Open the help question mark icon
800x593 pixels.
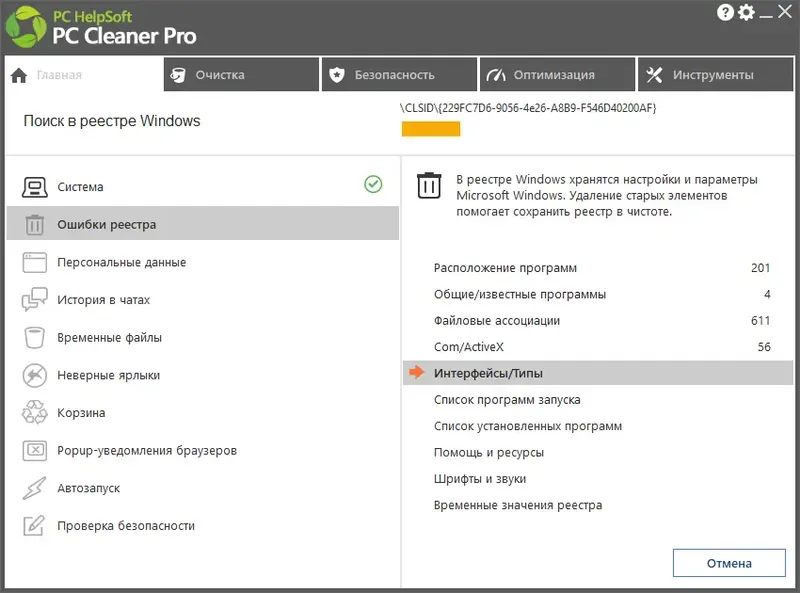point(725,12)
